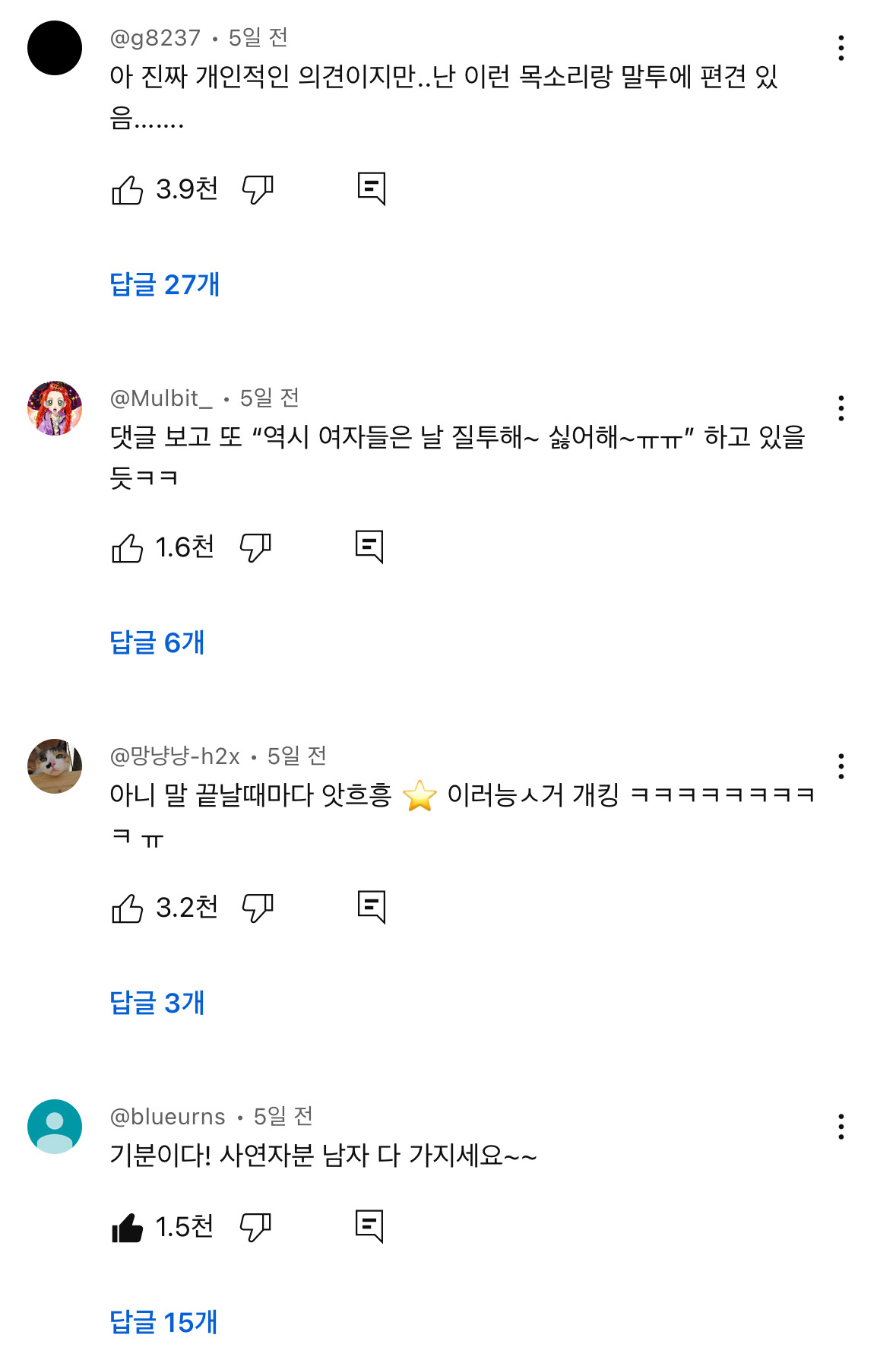Dislike the comment by @blueurns

(255, 1227)
